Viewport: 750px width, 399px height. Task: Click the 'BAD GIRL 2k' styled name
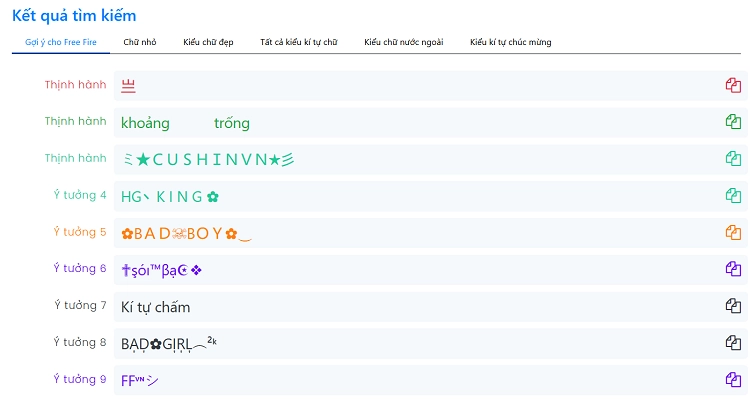click(x=169, y=344)
